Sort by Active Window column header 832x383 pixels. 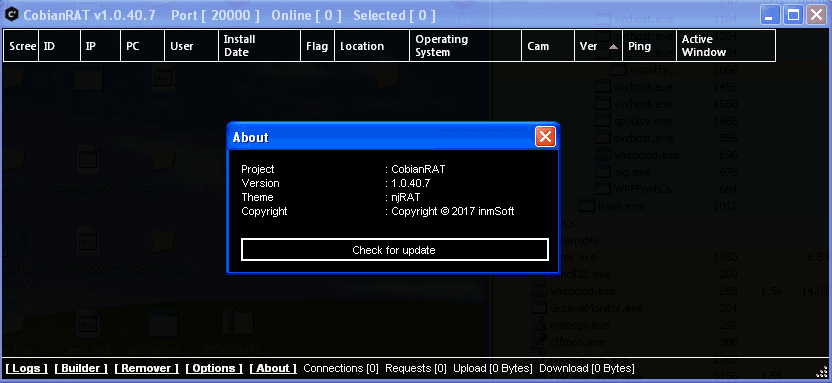click(x=726, y=46)
